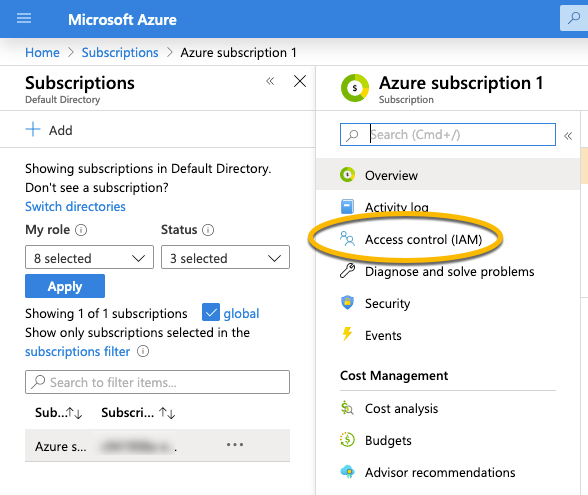Focus the Search (Cmd+/) field
The height and width of the screenshot is (495, 588).
point(448,134)
